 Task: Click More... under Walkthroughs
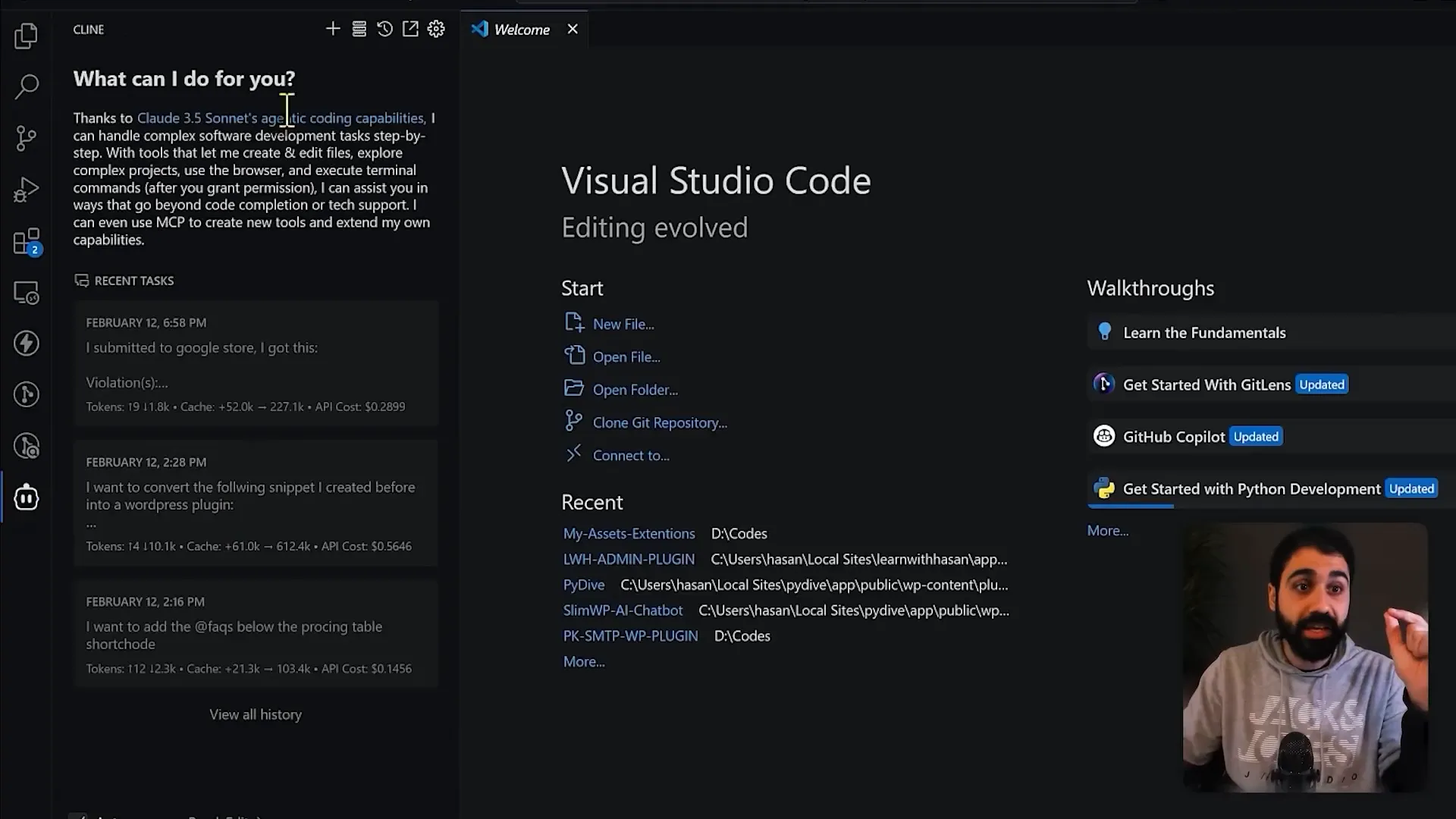pos(1108,531)
